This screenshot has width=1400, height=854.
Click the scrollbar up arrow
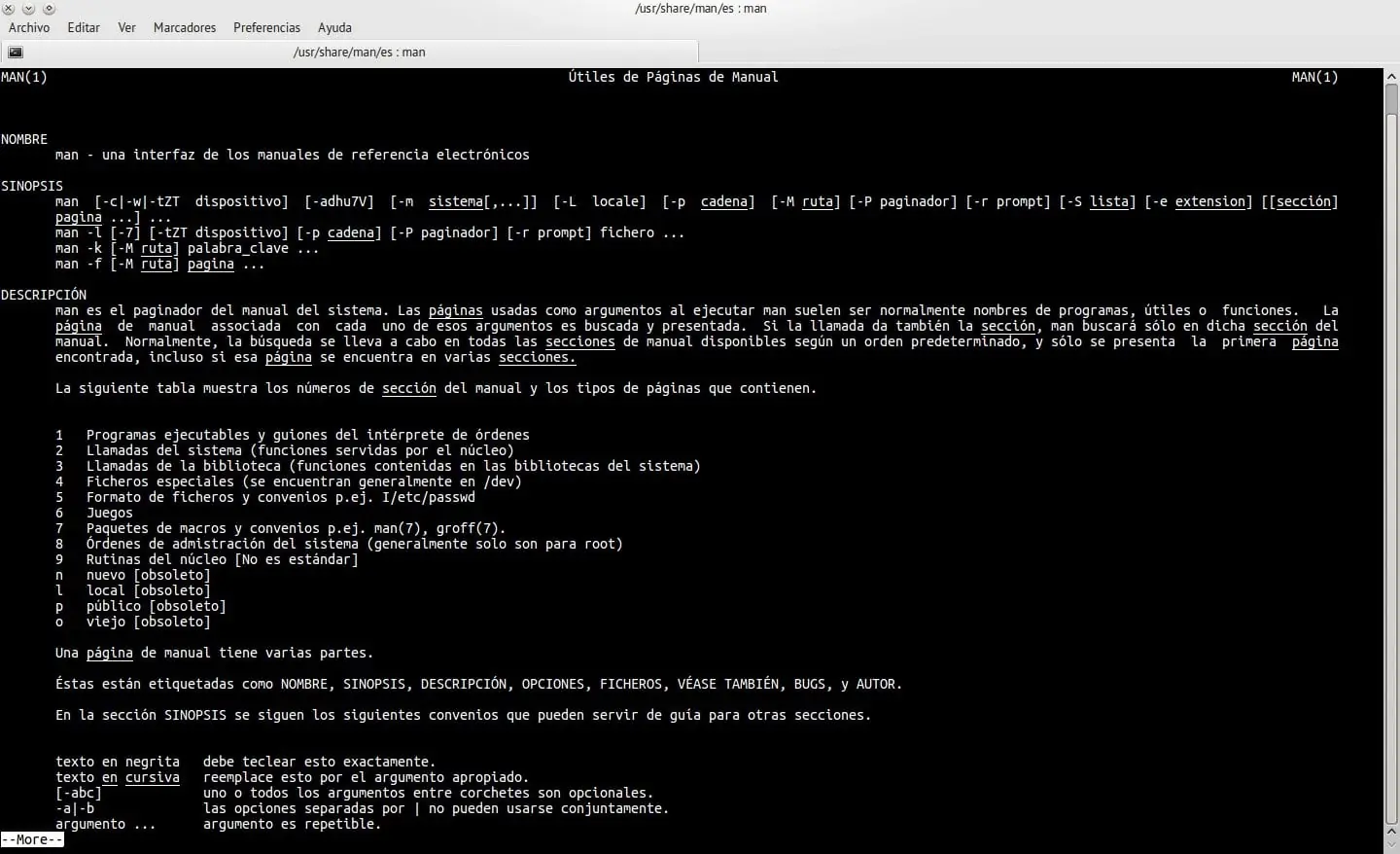1391,76
